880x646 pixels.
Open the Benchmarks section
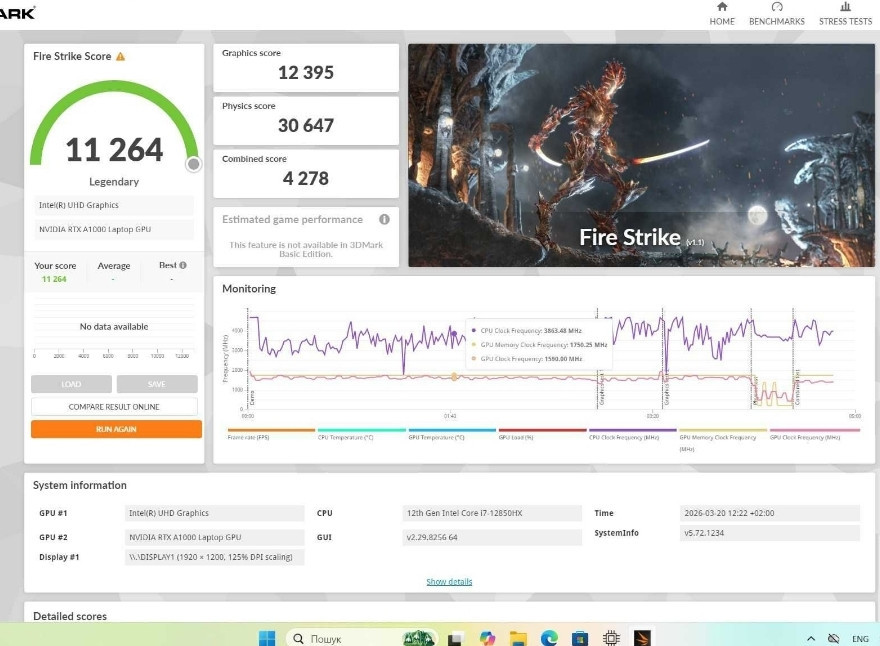pos(777,13)
